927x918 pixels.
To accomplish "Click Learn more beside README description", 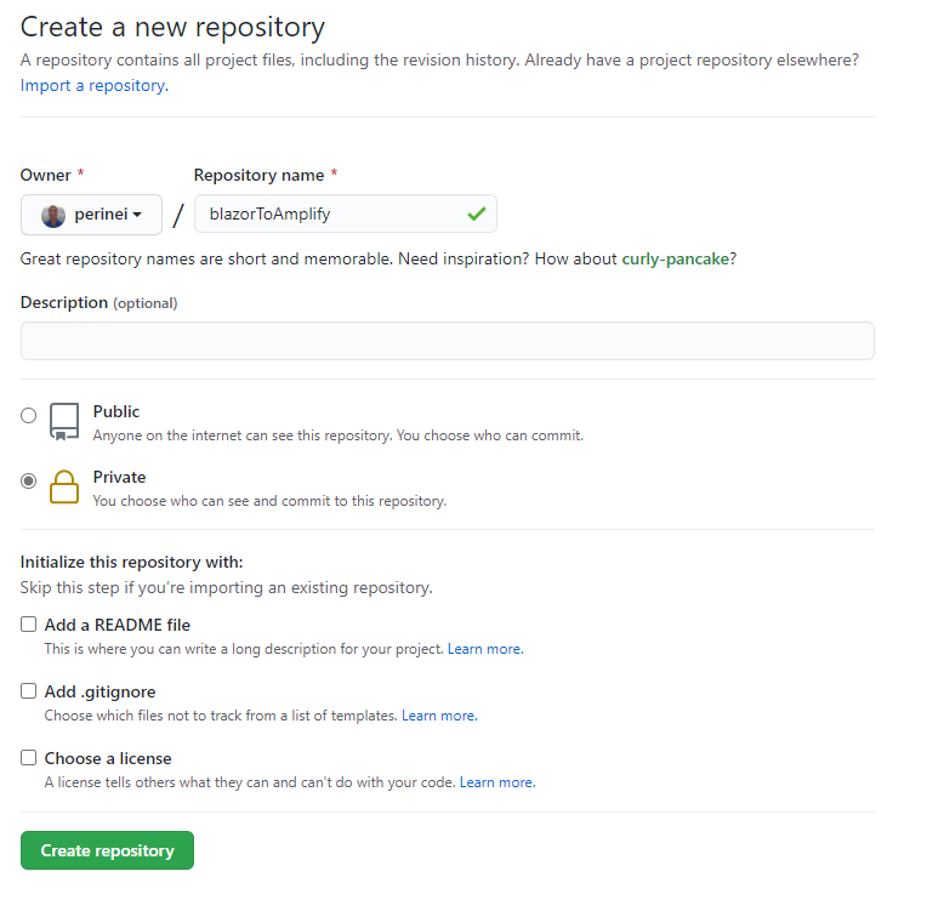I will (x=485, y=648).
